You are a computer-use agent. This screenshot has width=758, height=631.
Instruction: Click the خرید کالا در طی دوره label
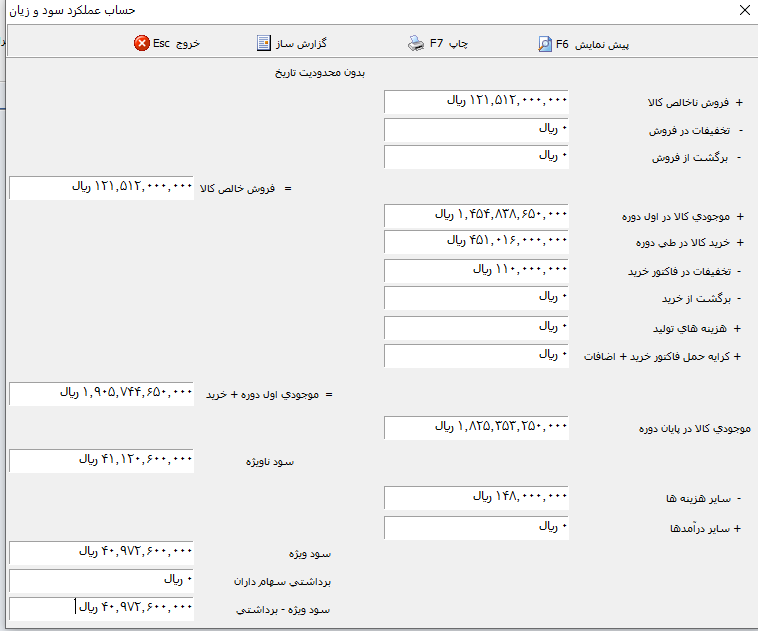coord(683,243)
